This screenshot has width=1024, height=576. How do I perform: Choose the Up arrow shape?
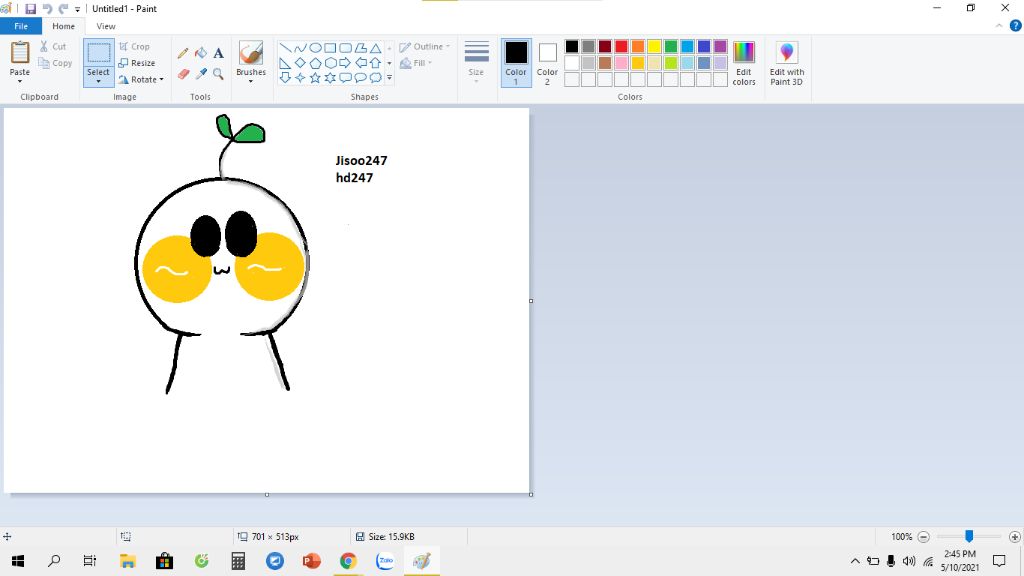376,63
